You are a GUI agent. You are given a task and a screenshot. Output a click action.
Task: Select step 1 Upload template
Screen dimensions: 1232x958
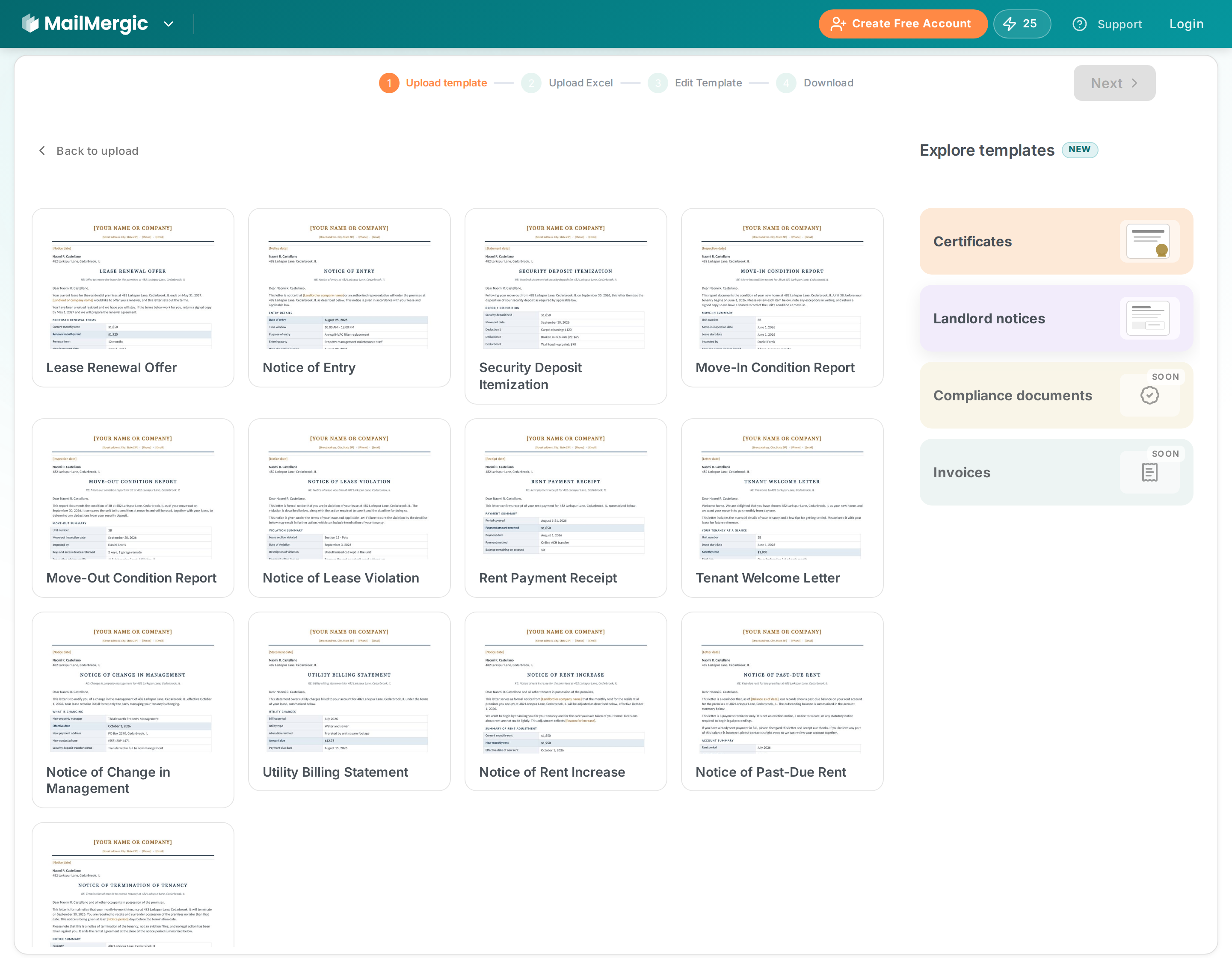tap(432, 83)
